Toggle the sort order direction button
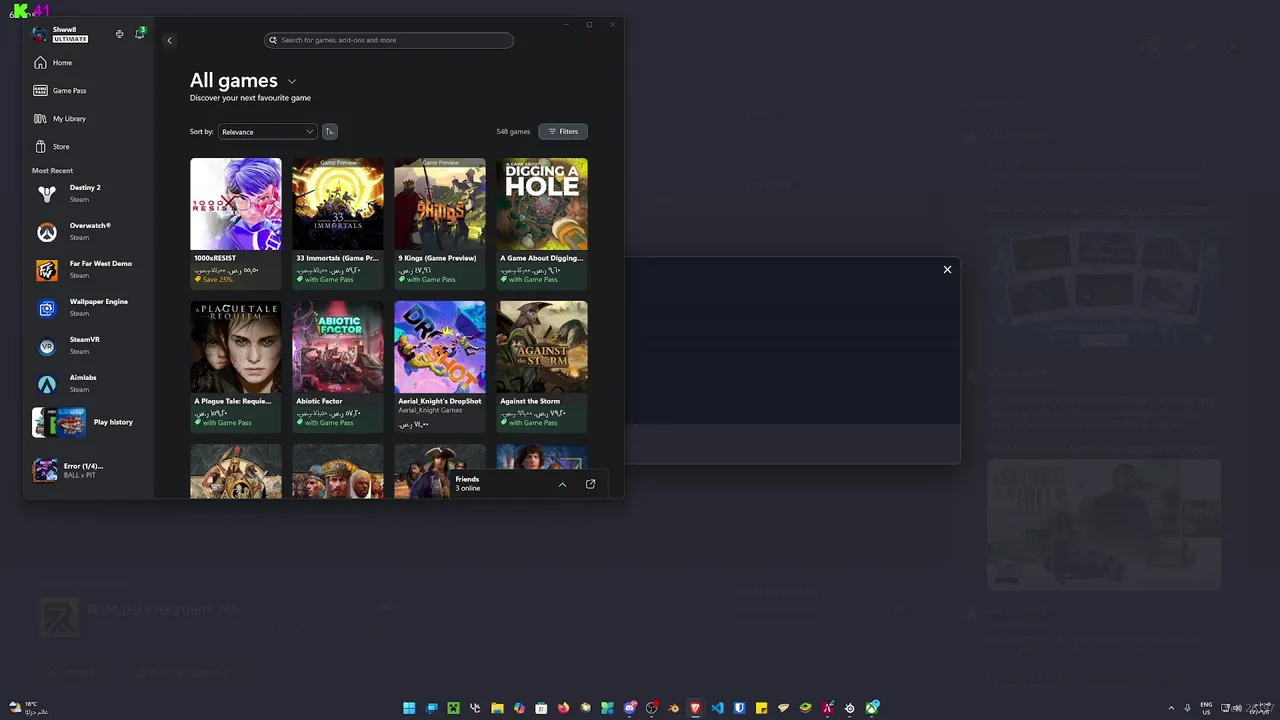The width and height of the screenshot is (1280, 720). pyautogui.click(x=329, y=131)
